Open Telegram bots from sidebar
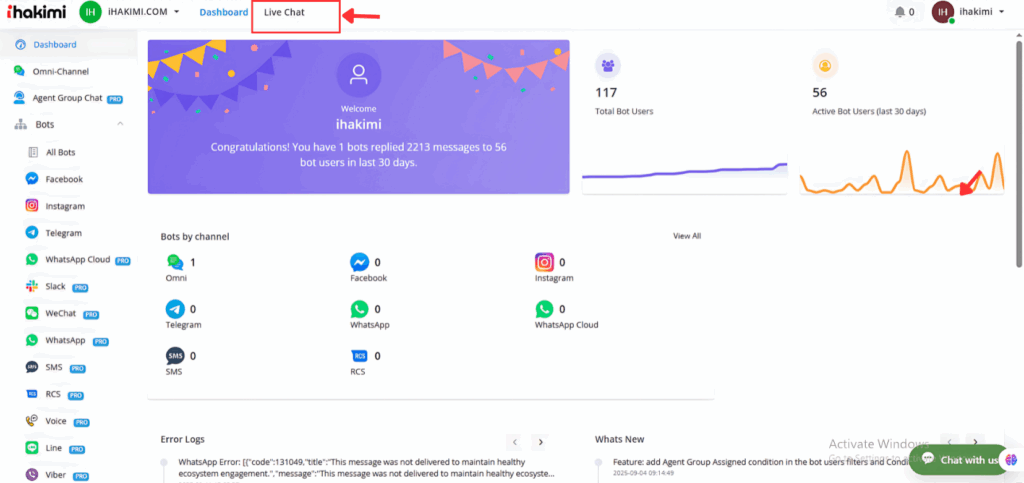Viewport: 1024px width, 483px height. coord(33,233)
